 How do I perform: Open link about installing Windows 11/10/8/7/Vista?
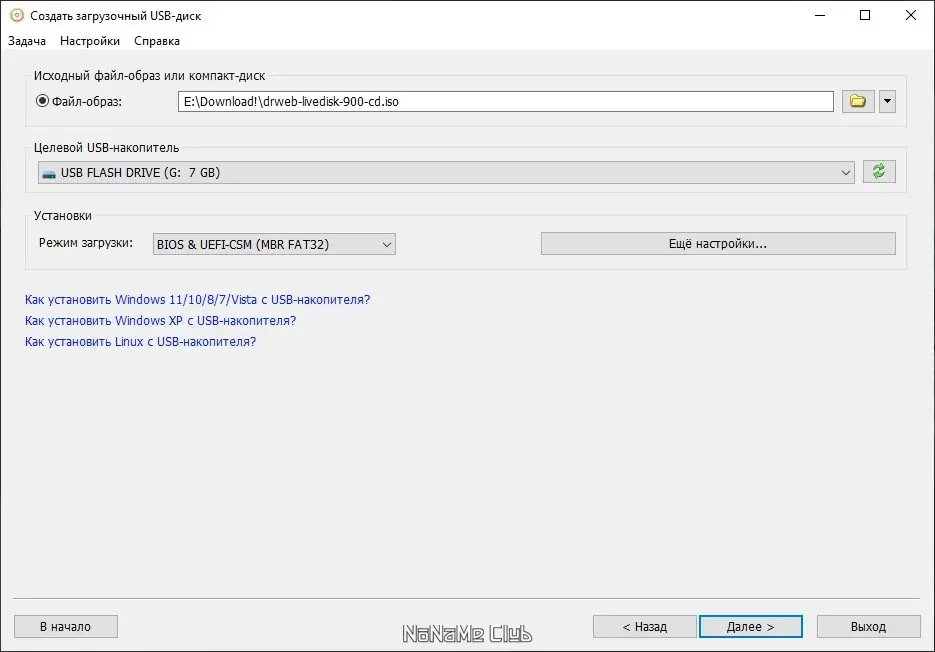click(x=197, y=299)
